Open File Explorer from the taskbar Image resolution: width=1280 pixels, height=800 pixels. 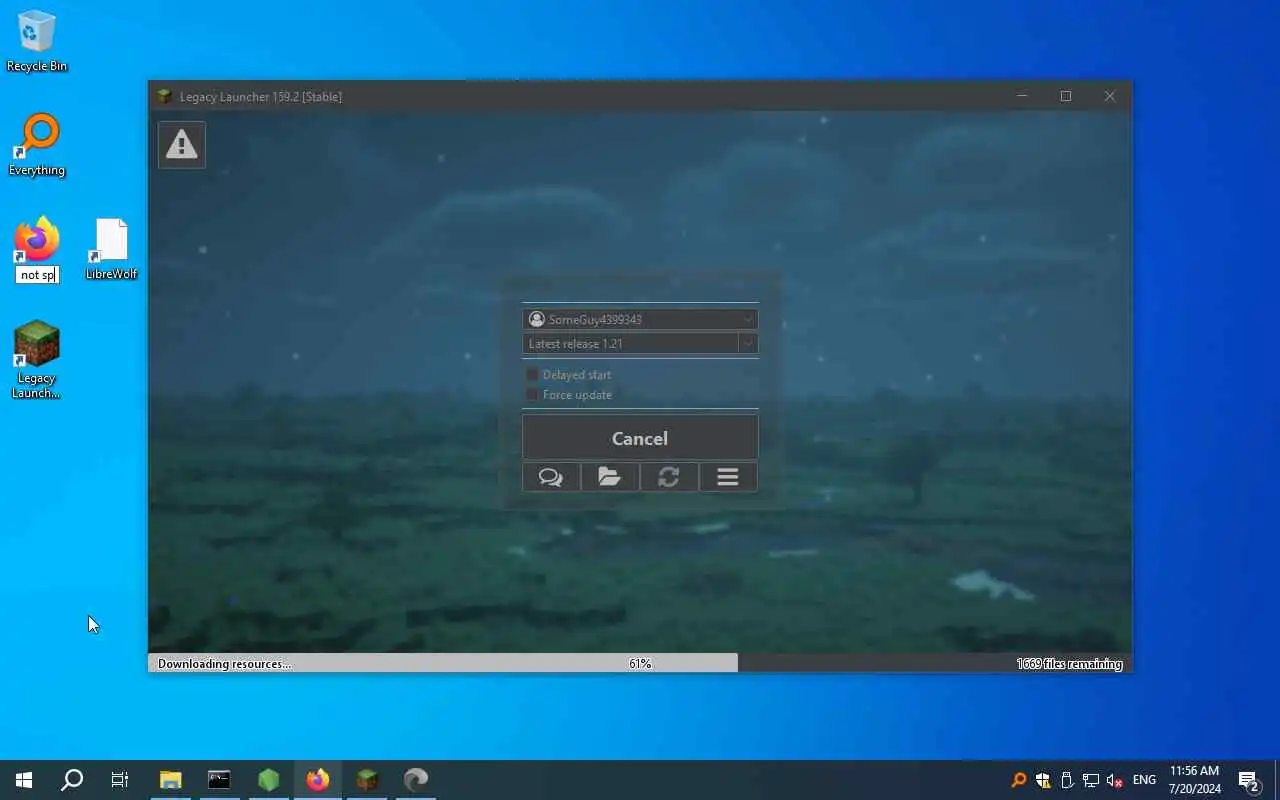(171, 780)
